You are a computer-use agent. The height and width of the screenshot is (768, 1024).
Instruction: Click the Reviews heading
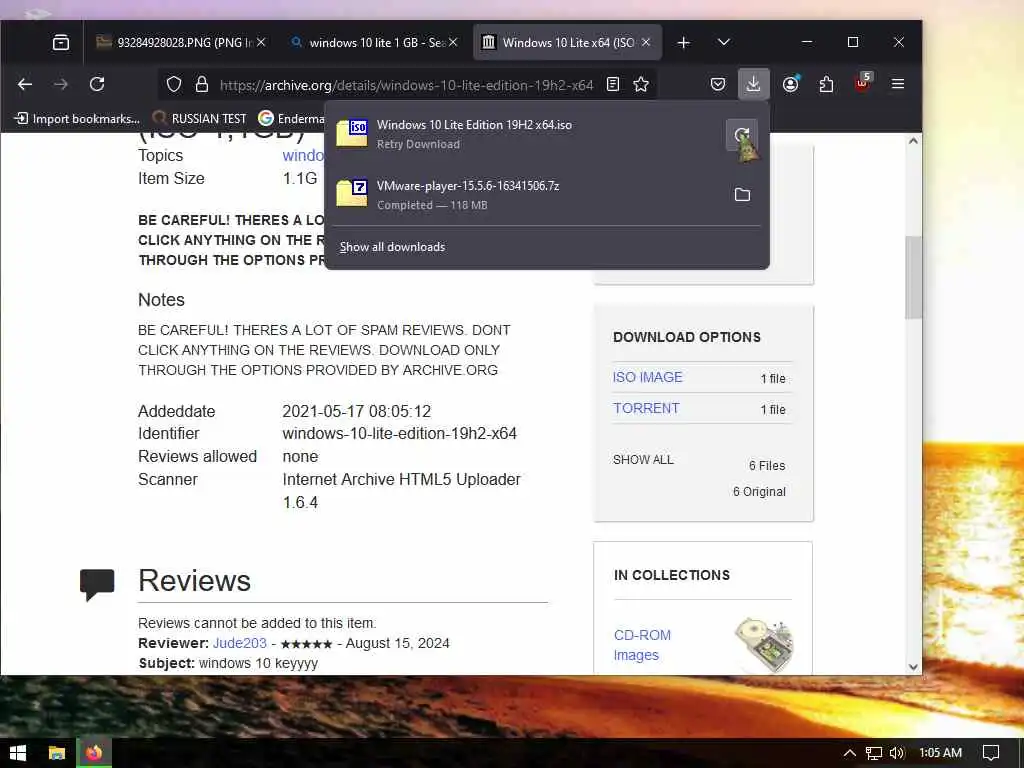[x=194, y=581]
